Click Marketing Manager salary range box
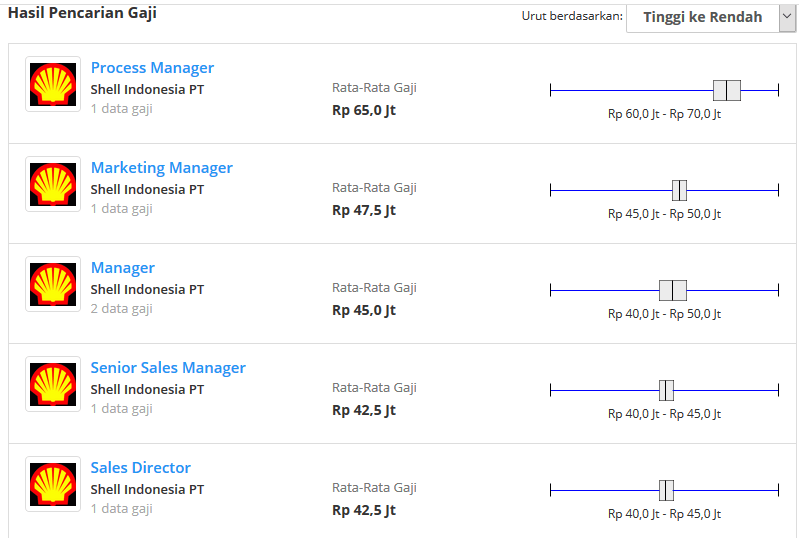 (679, 190)
